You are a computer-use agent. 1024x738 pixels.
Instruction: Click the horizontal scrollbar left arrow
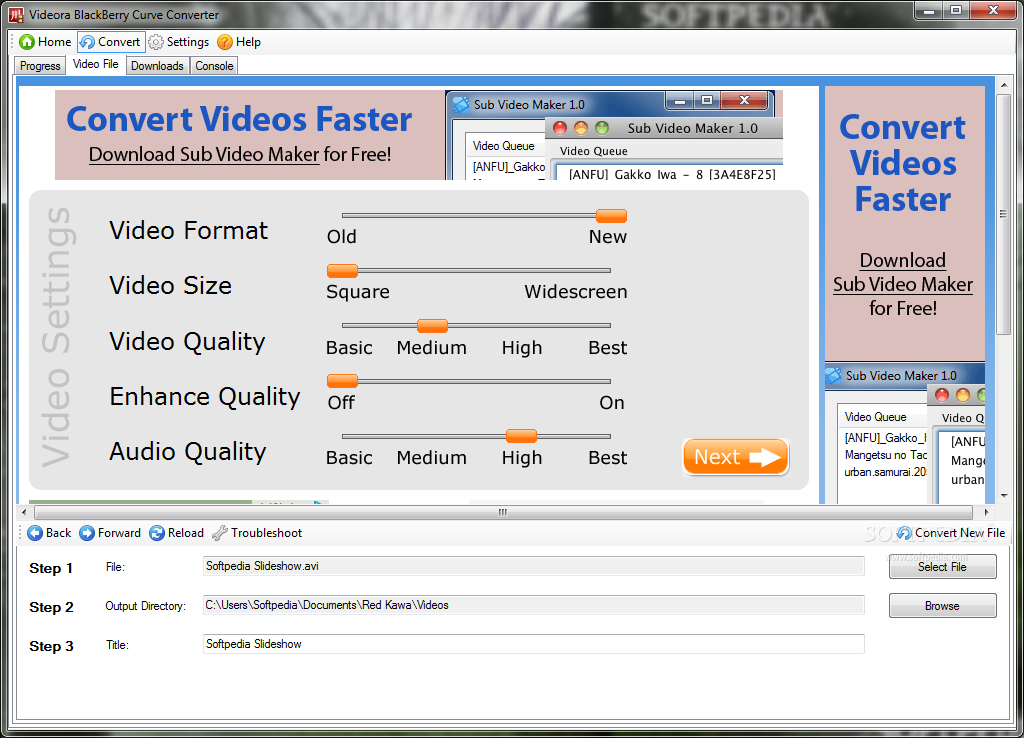click(24, 512)
